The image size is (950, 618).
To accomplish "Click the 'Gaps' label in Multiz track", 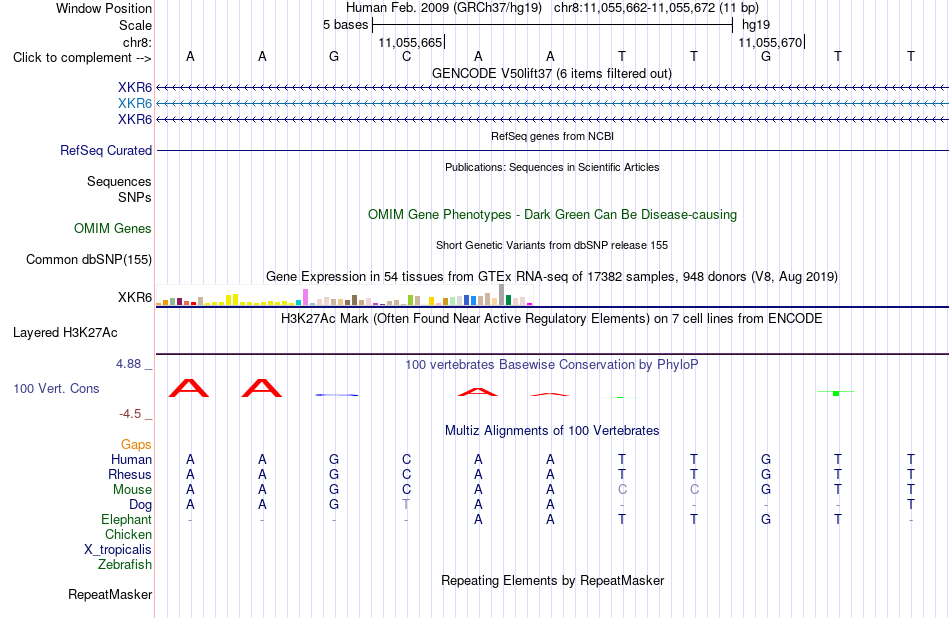I will point(136,445).
